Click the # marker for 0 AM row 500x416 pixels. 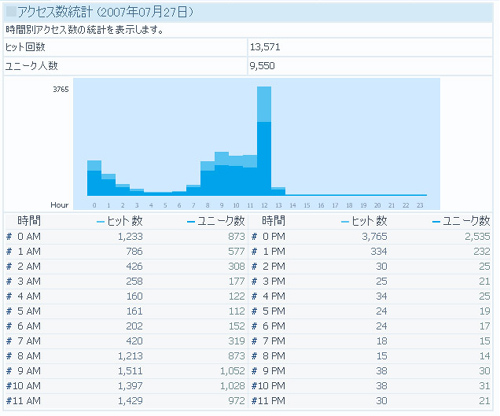tap(9, 237)
